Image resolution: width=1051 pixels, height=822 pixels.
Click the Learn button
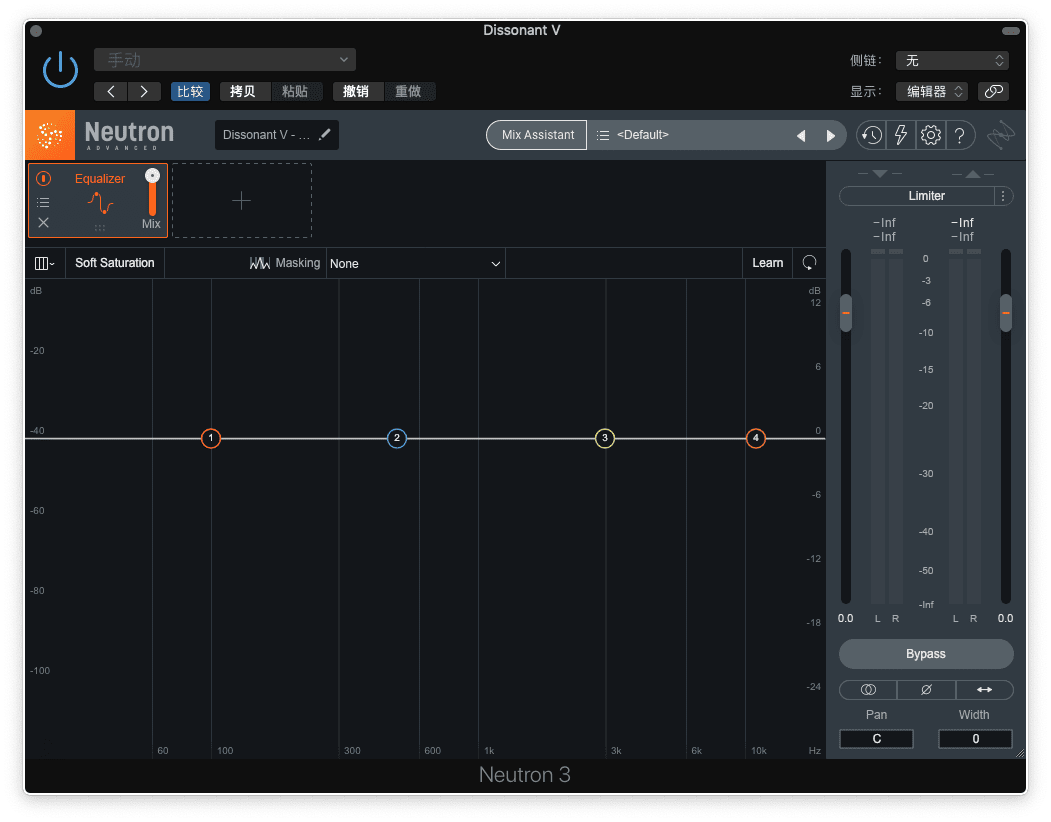click(x=767, y=263)
